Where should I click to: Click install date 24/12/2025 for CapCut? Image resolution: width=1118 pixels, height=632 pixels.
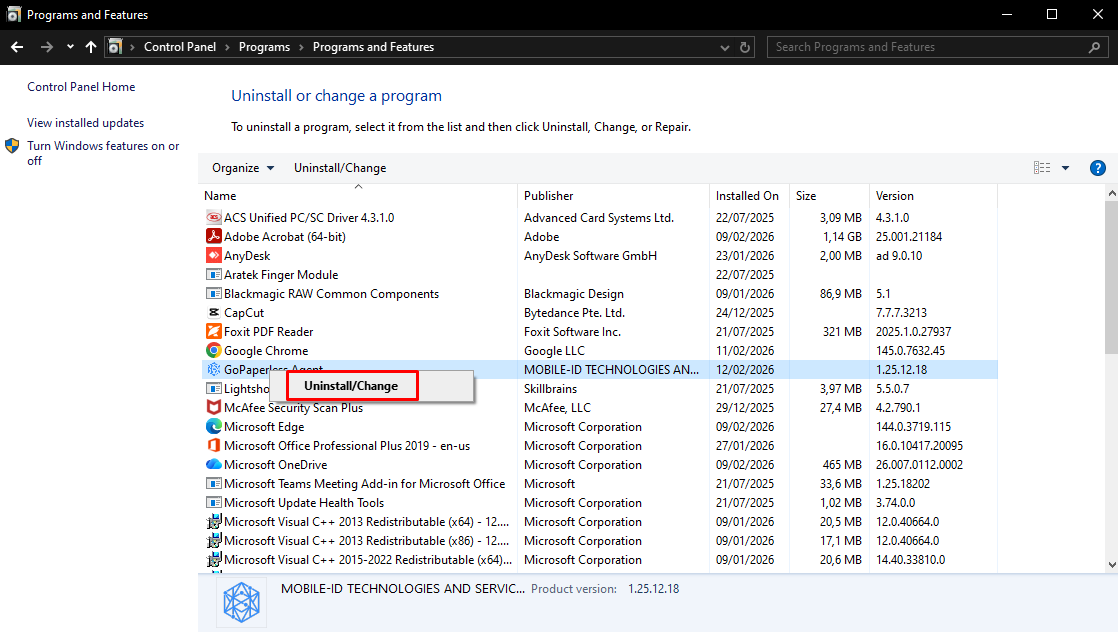pos(744,312)
